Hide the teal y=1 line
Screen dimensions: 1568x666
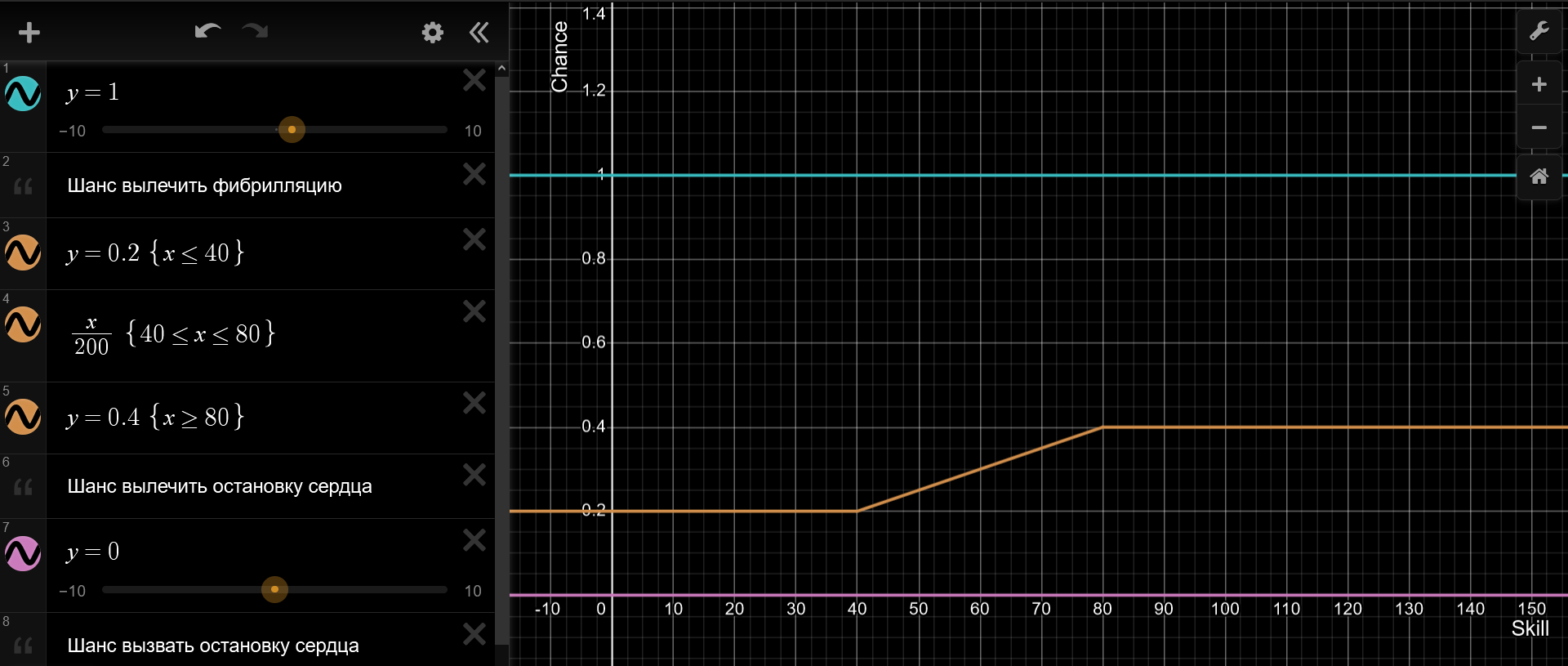pos(23,94)
